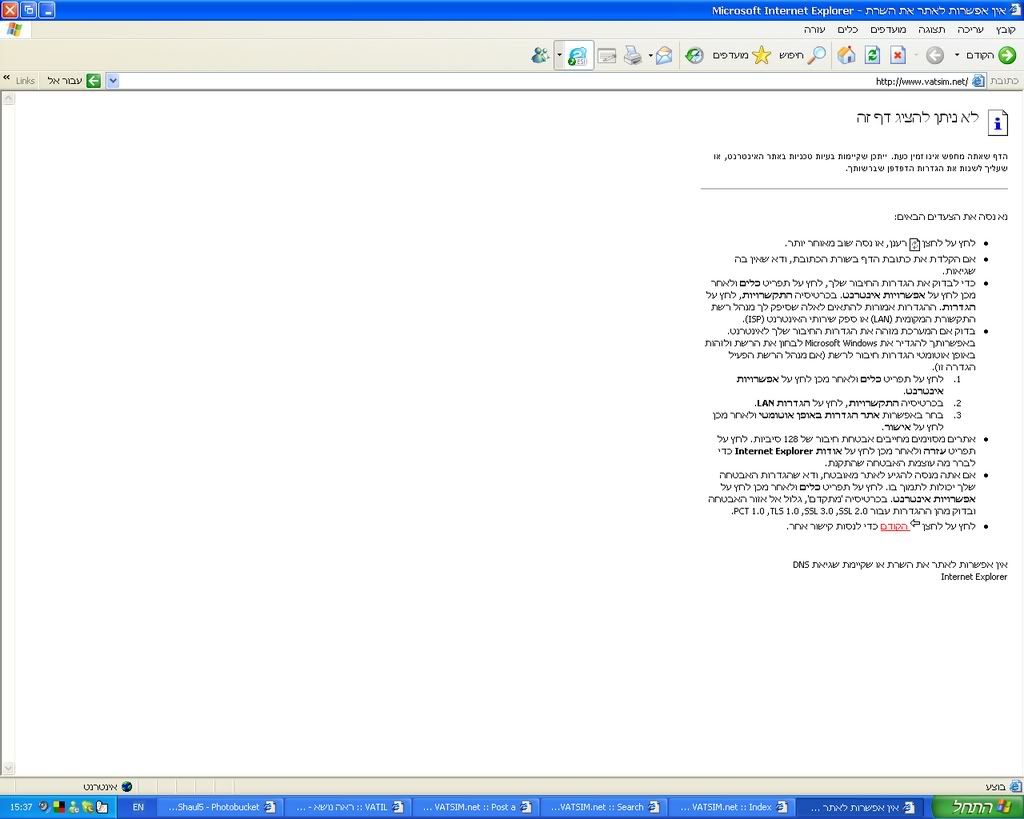Open Favorites via the star icon

pyautogui.click(x=761, y=55)
